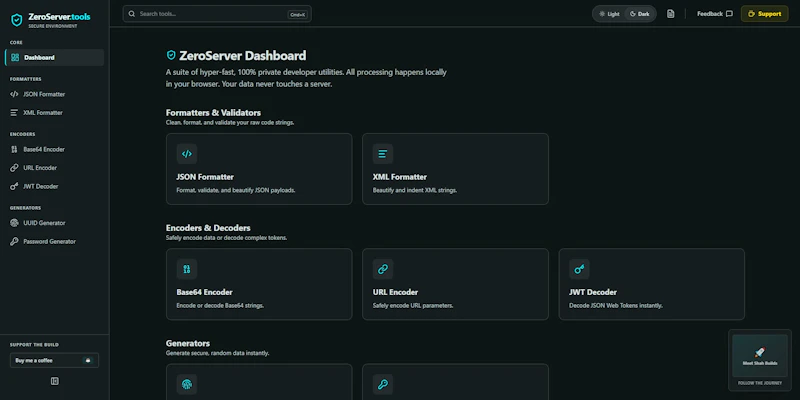Click the Formatters & Validators heading
This screenshot has height=400, width=800.
point(213,113)
